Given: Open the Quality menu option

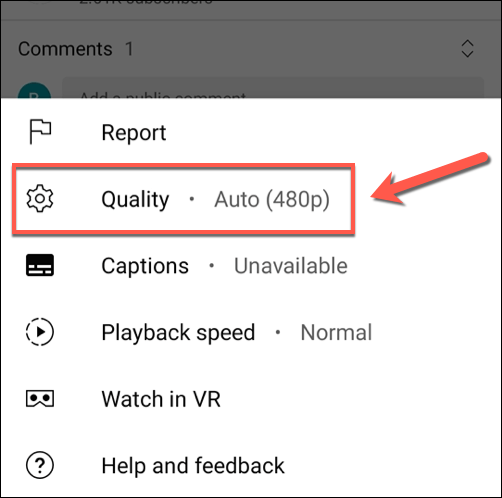Looking at the screenshot, I should (183, 199).
